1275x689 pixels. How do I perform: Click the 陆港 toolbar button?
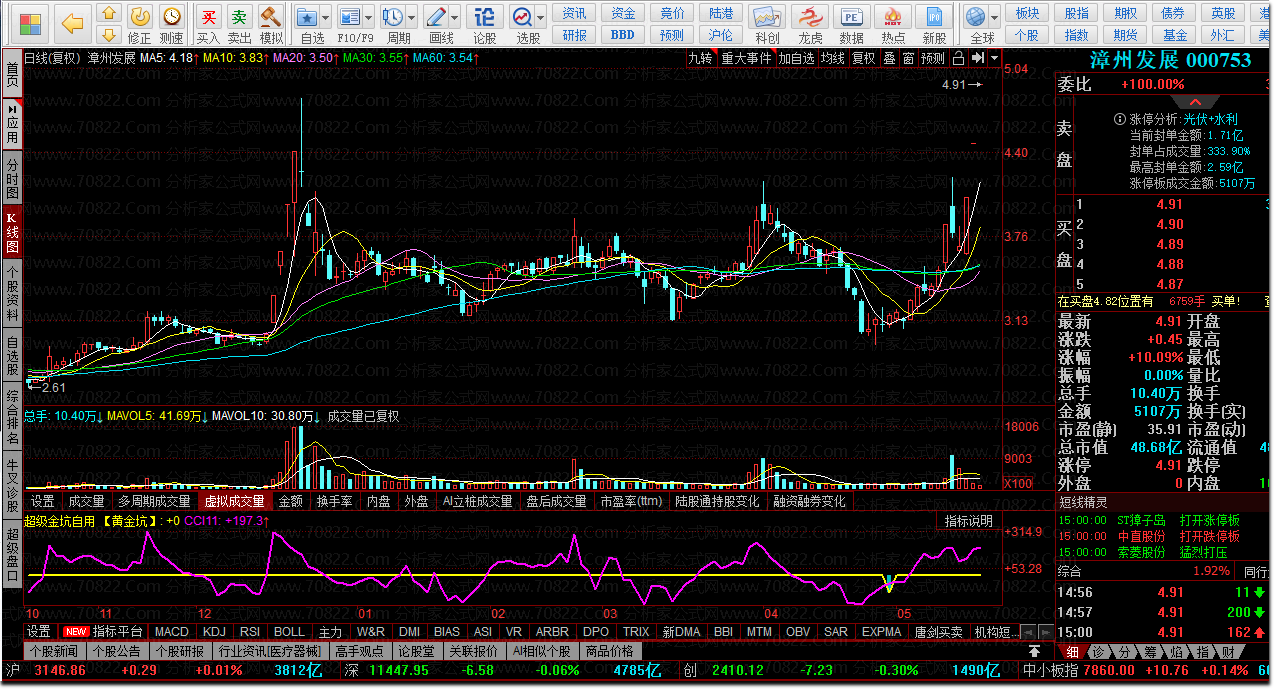720,13
